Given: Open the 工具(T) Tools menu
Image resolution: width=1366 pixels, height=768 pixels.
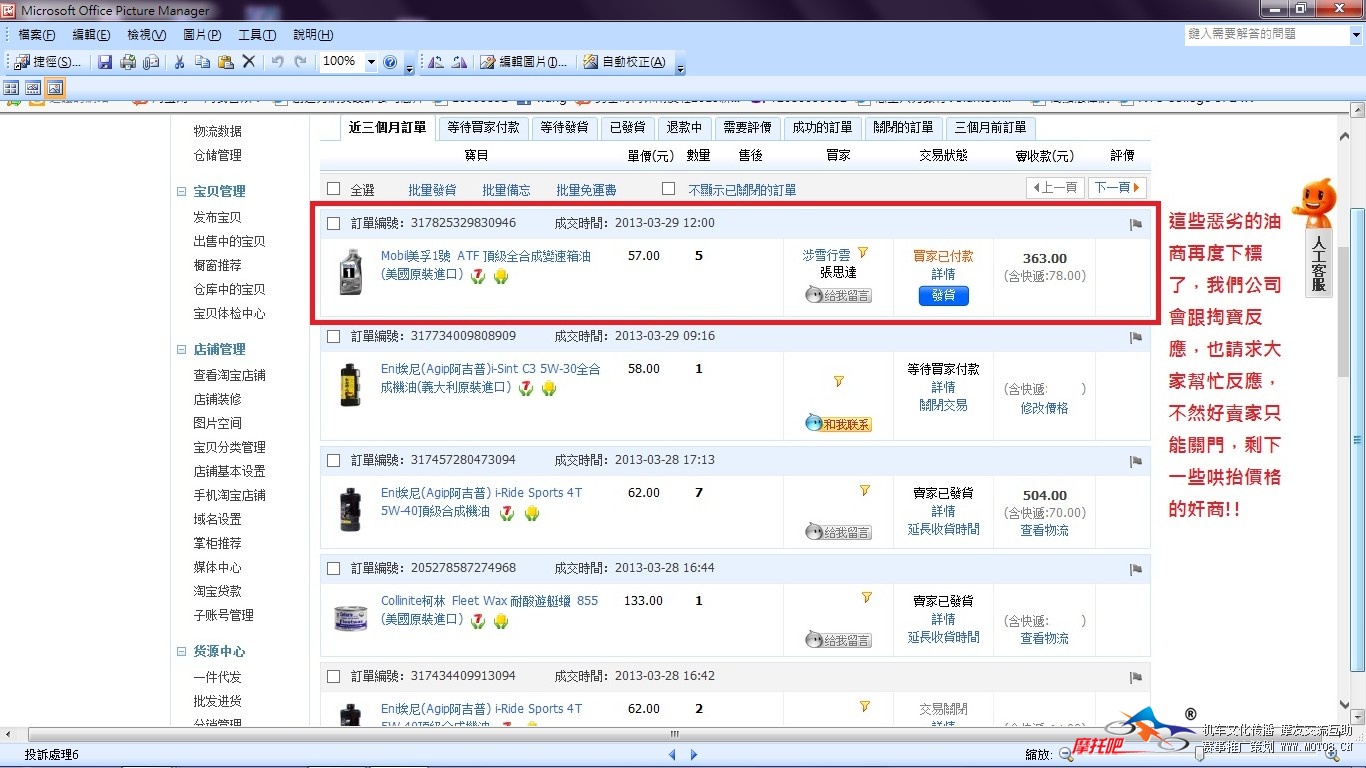Looking at the screenshot, I should pyautogui.click(x=257, y=35).
